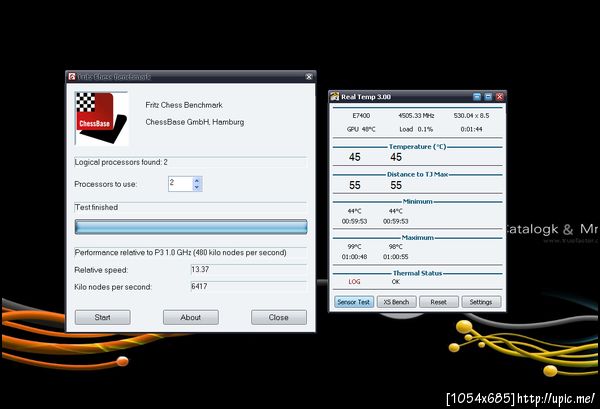This screenshot has width=600, height=409.
Task: Click the Test finished status text
Action: click(96, 207)
